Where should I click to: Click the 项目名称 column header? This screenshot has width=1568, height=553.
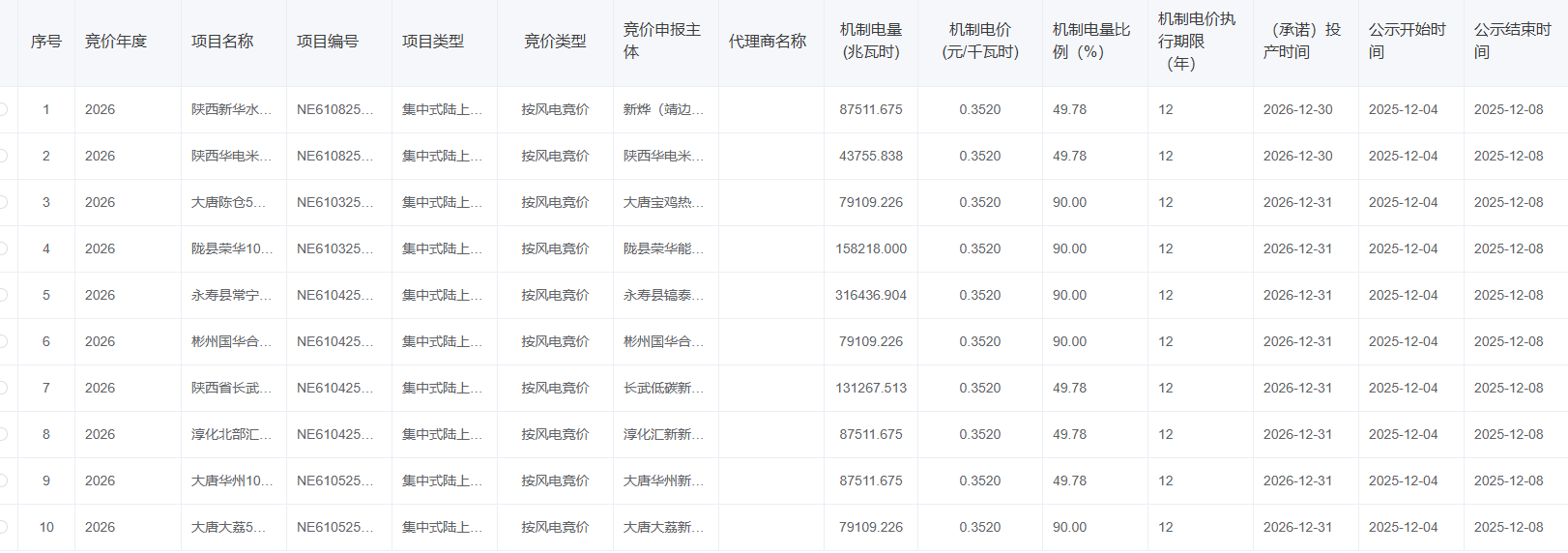pos(222,42)
